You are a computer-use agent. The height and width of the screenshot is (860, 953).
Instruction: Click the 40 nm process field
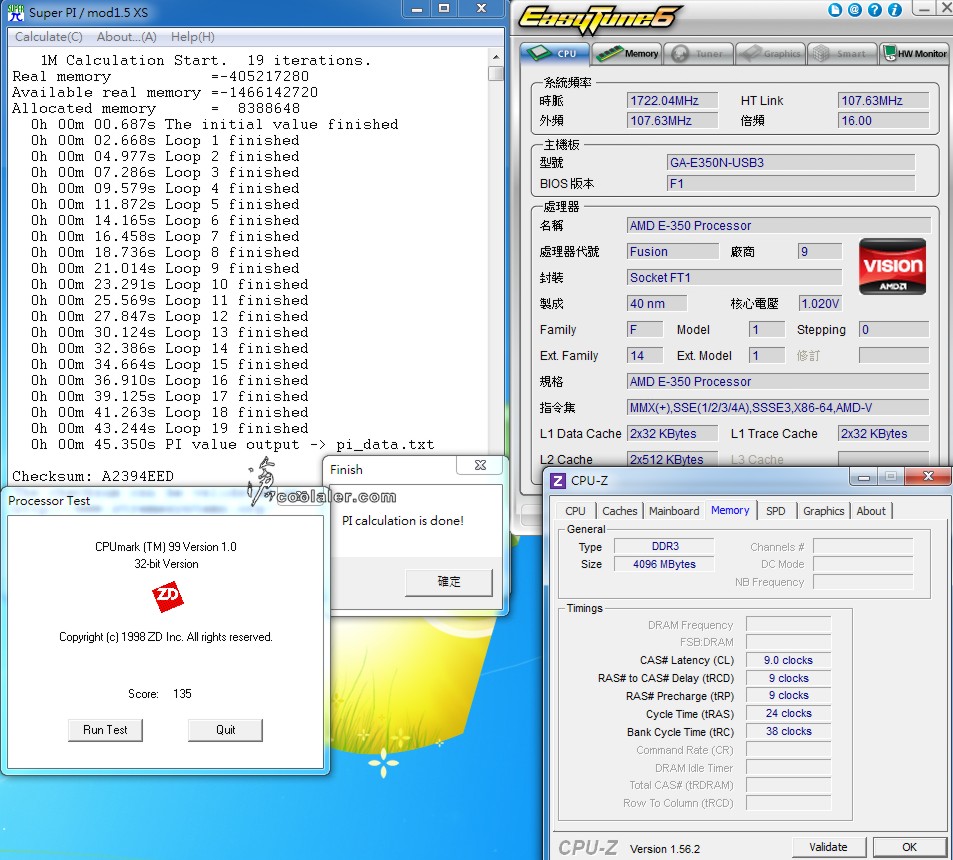click(x=657, y=303)
